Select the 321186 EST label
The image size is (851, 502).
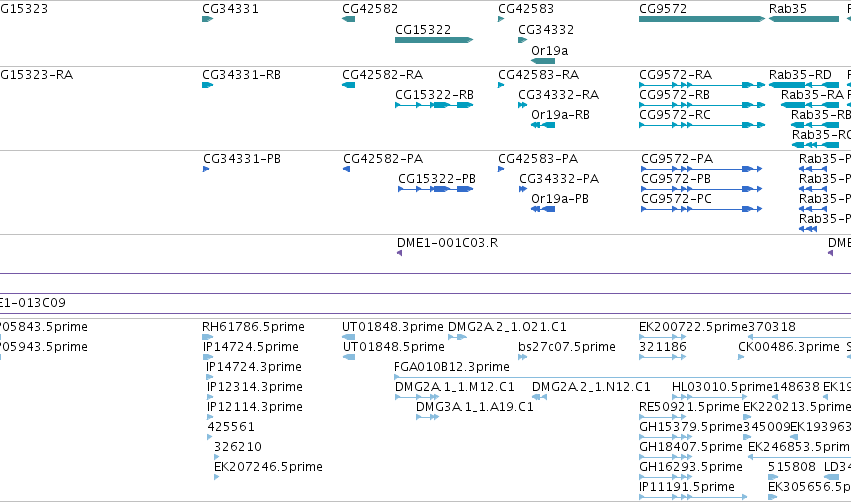(663, 347)
